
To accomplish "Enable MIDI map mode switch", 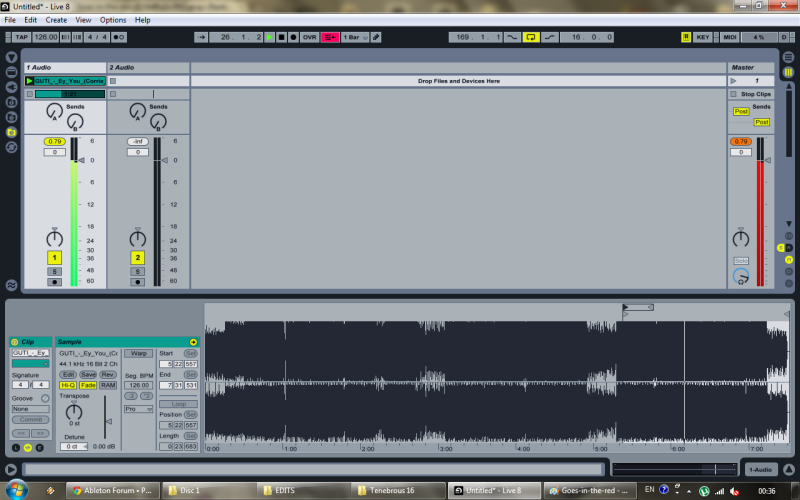I will (730, 37).
